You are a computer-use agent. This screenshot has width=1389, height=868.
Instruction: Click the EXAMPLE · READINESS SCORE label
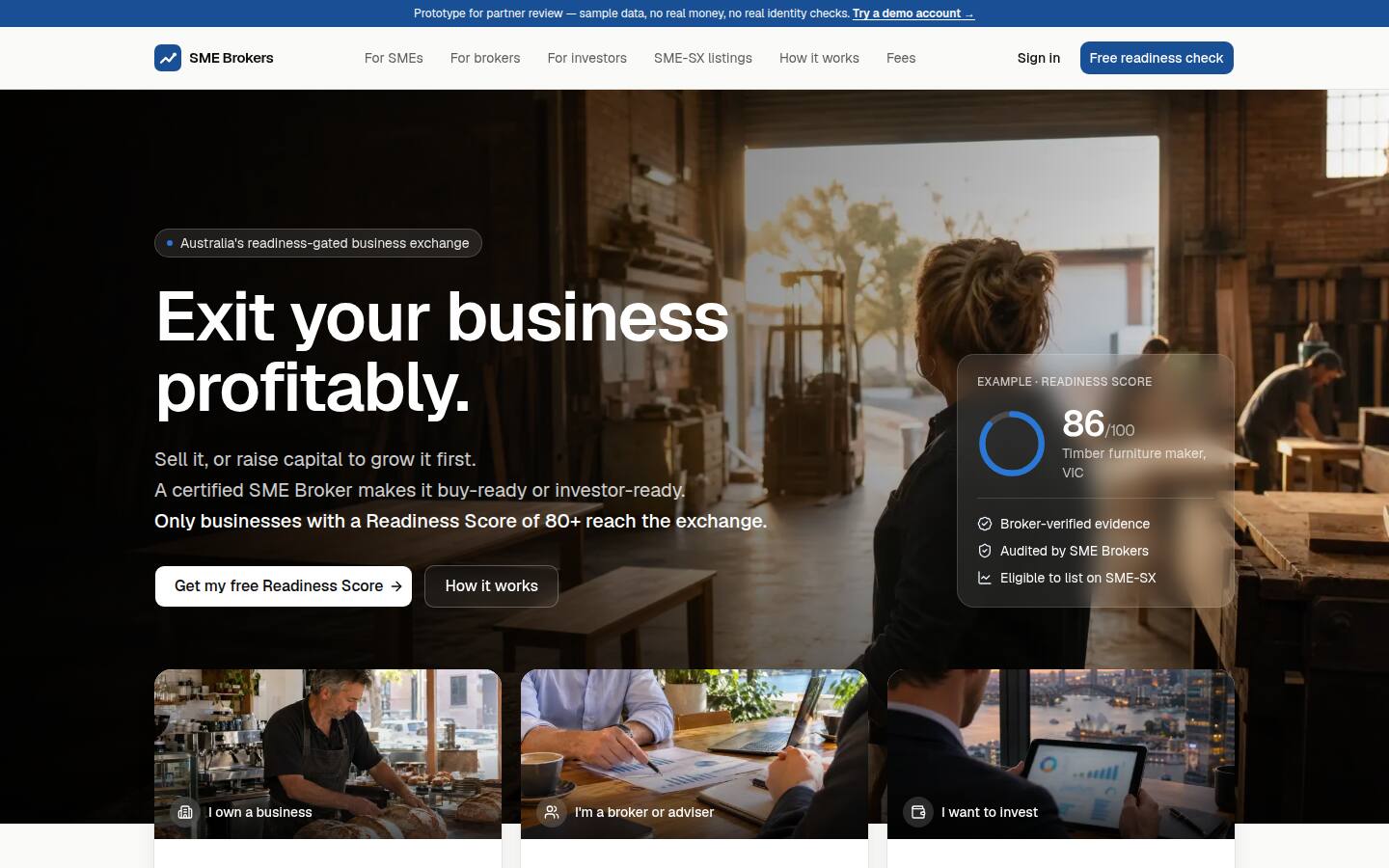click(1065, 382)
